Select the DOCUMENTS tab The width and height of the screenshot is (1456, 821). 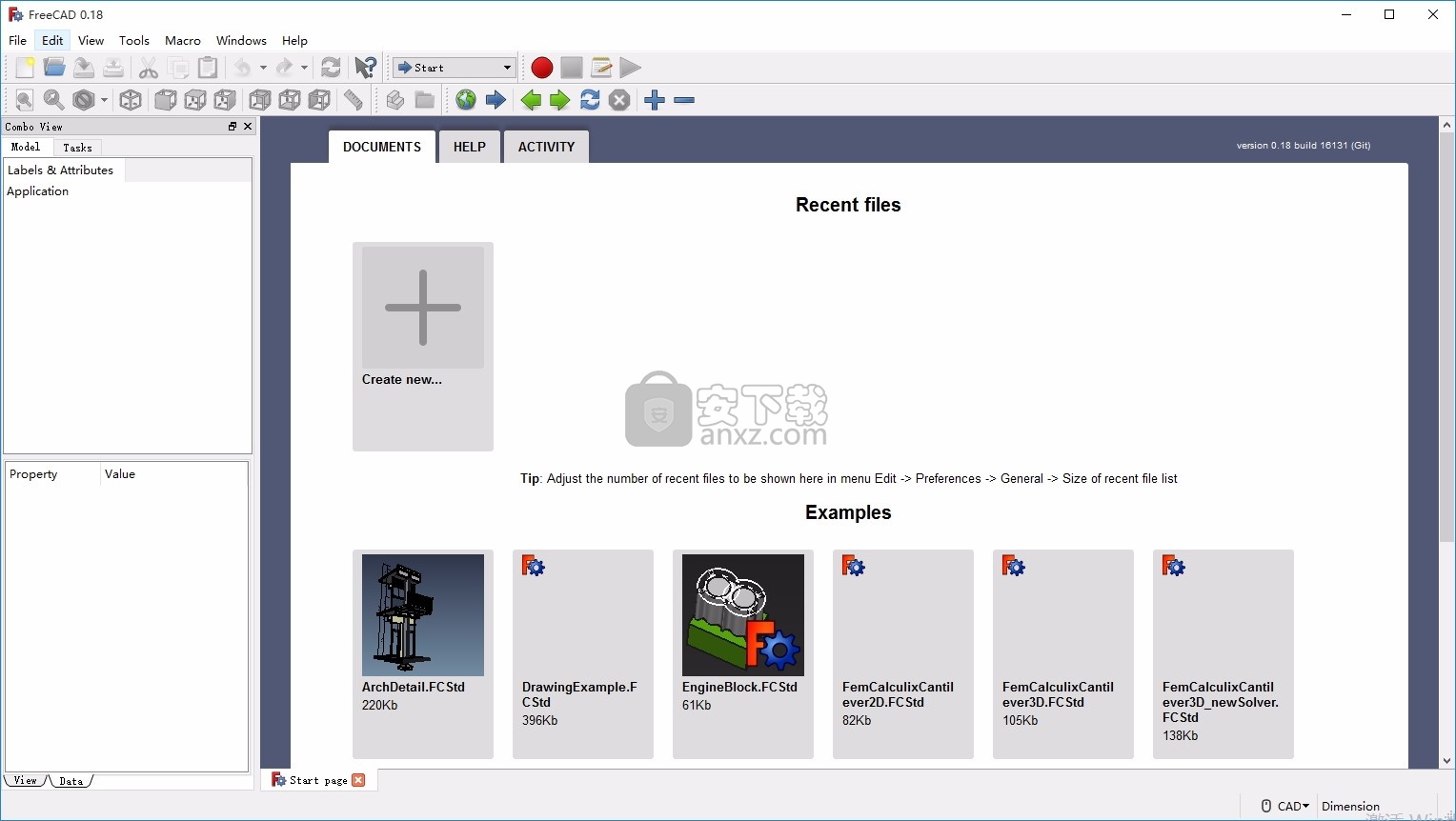(382, 147)
